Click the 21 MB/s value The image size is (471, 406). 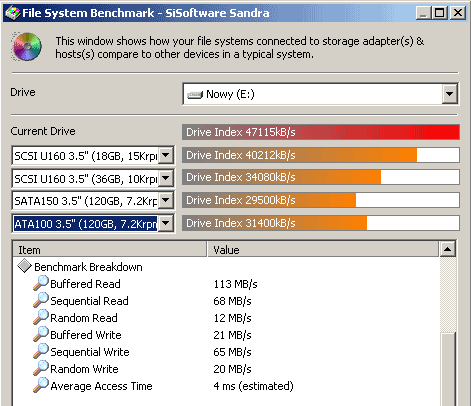point(232,335)
